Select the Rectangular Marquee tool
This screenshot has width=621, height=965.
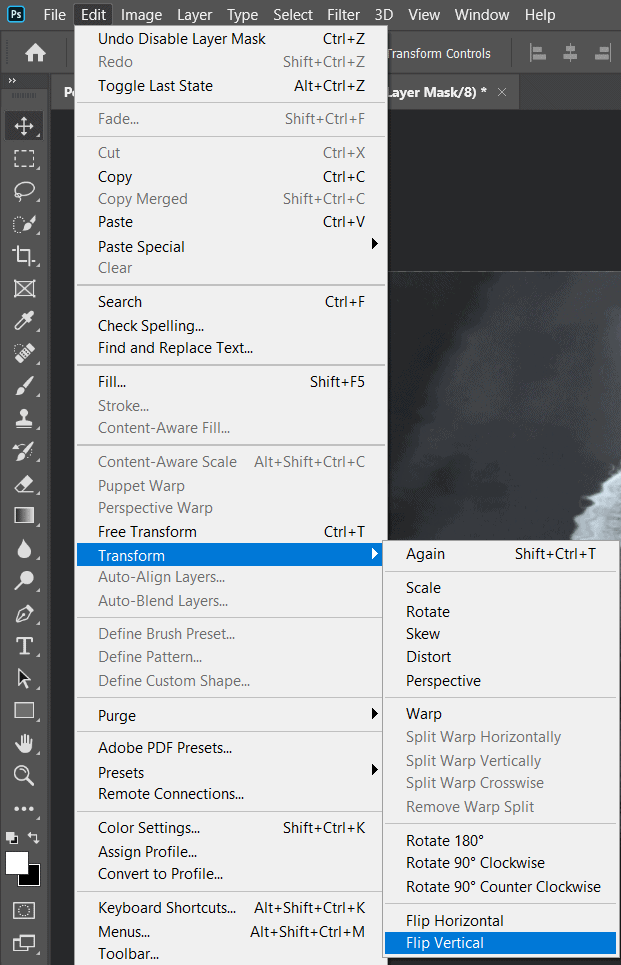(24, 159)
